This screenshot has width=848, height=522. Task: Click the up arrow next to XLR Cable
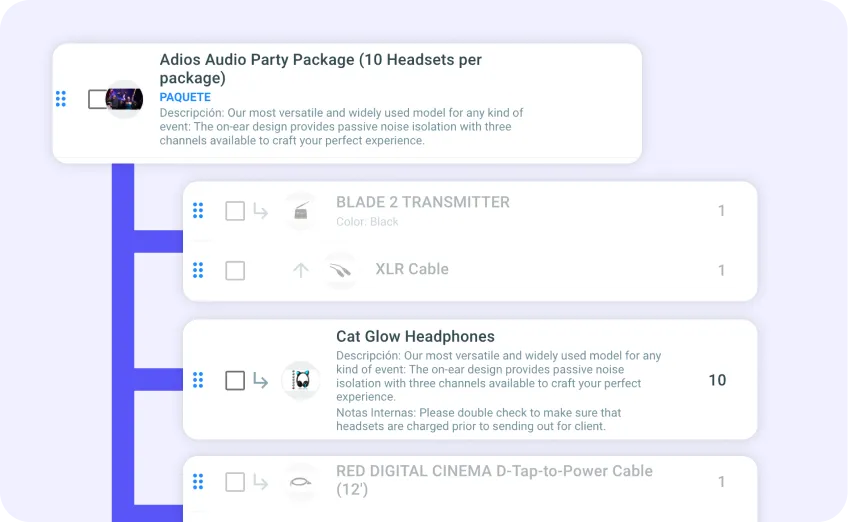[x=301, y=270]
